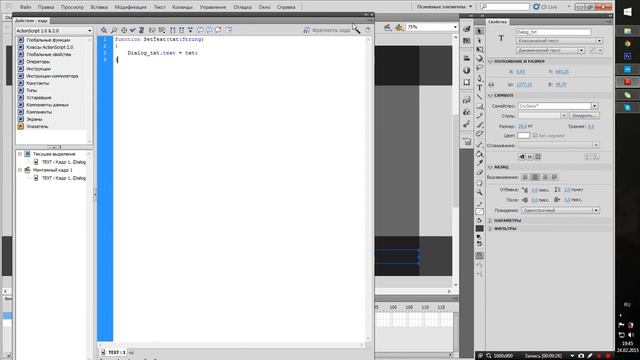Open Code Snippets button
640x360 pixels.
(x=327, y=30)
